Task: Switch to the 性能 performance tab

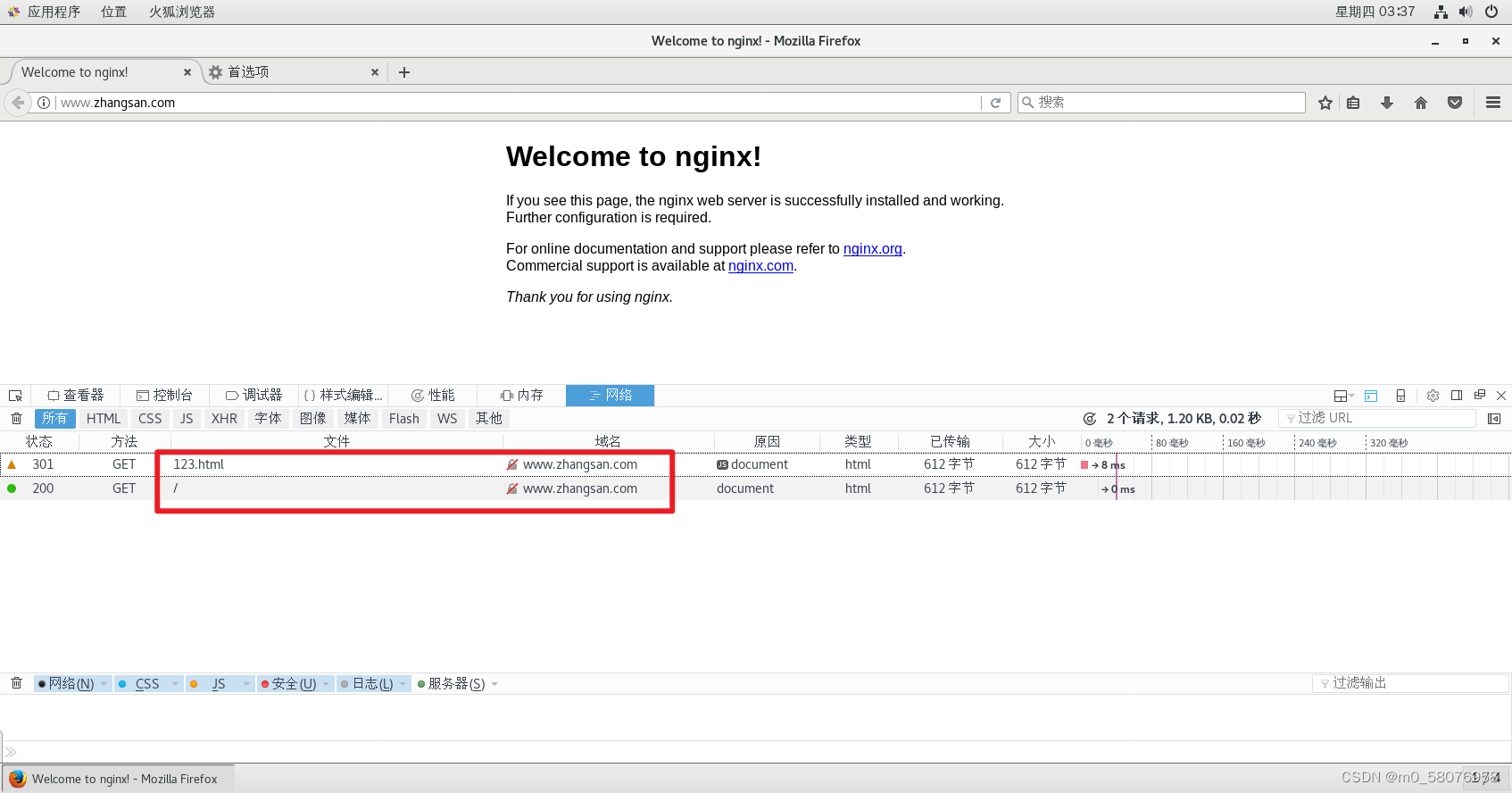Action: (432, 396)
